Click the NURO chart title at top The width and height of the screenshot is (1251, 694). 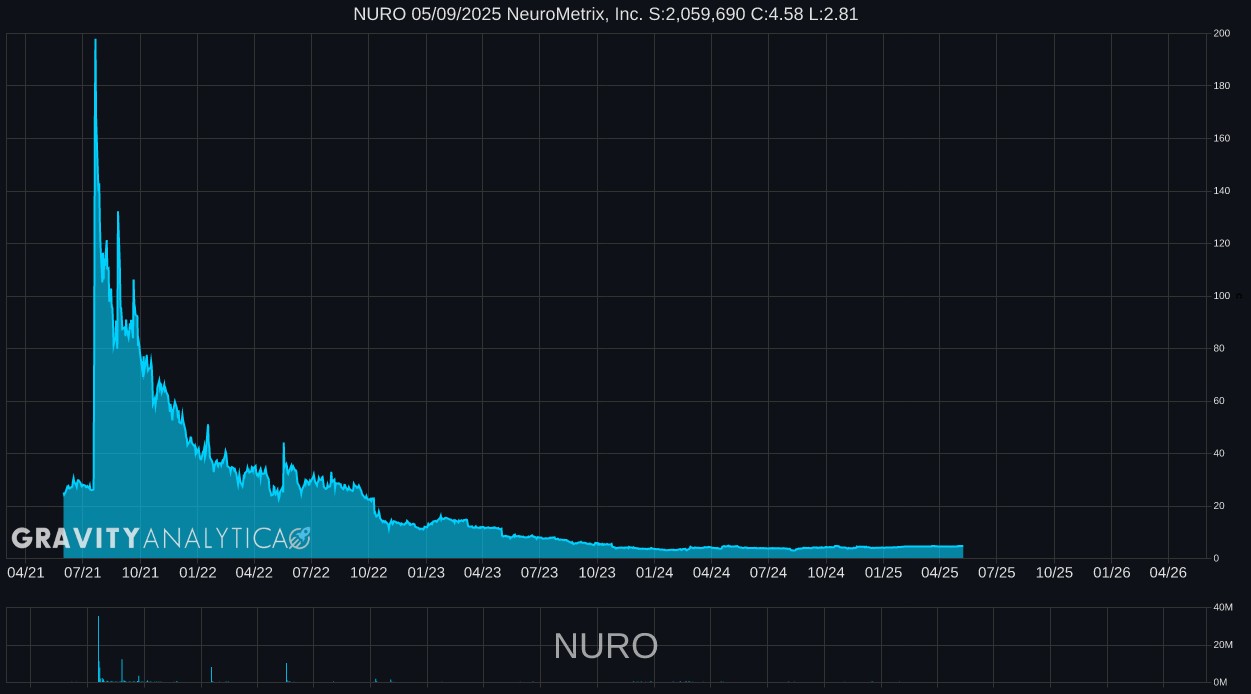(x=605, y=14)
